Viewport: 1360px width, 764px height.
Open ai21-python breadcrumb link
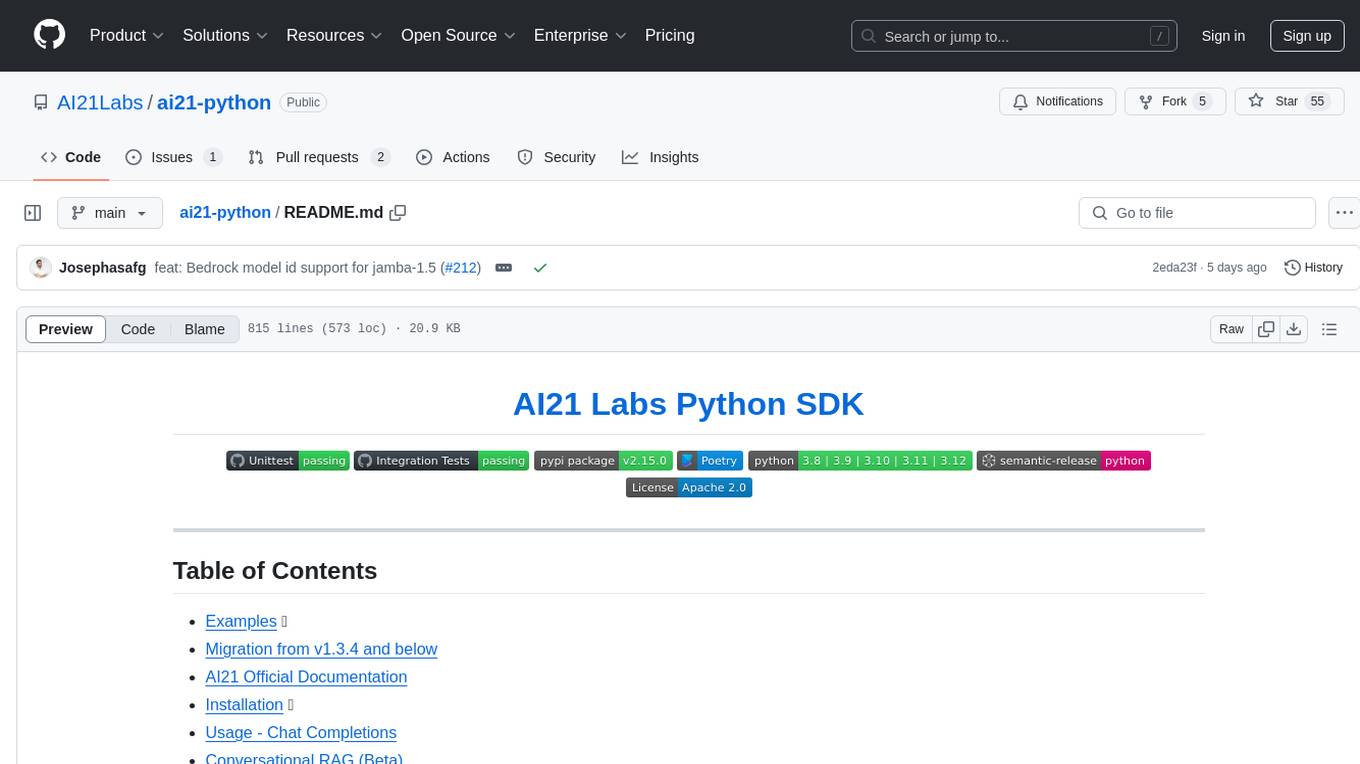pyautogui.click(x=225, y=212)
